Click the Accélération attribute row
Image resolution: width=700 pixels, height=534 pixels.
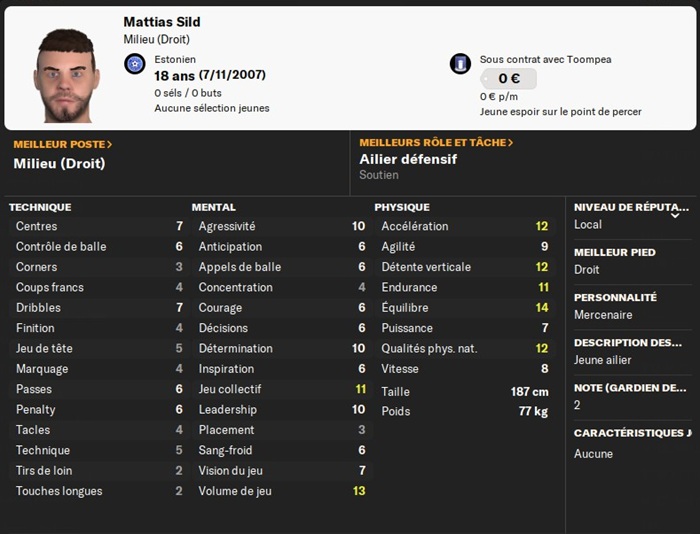point(464,226)
